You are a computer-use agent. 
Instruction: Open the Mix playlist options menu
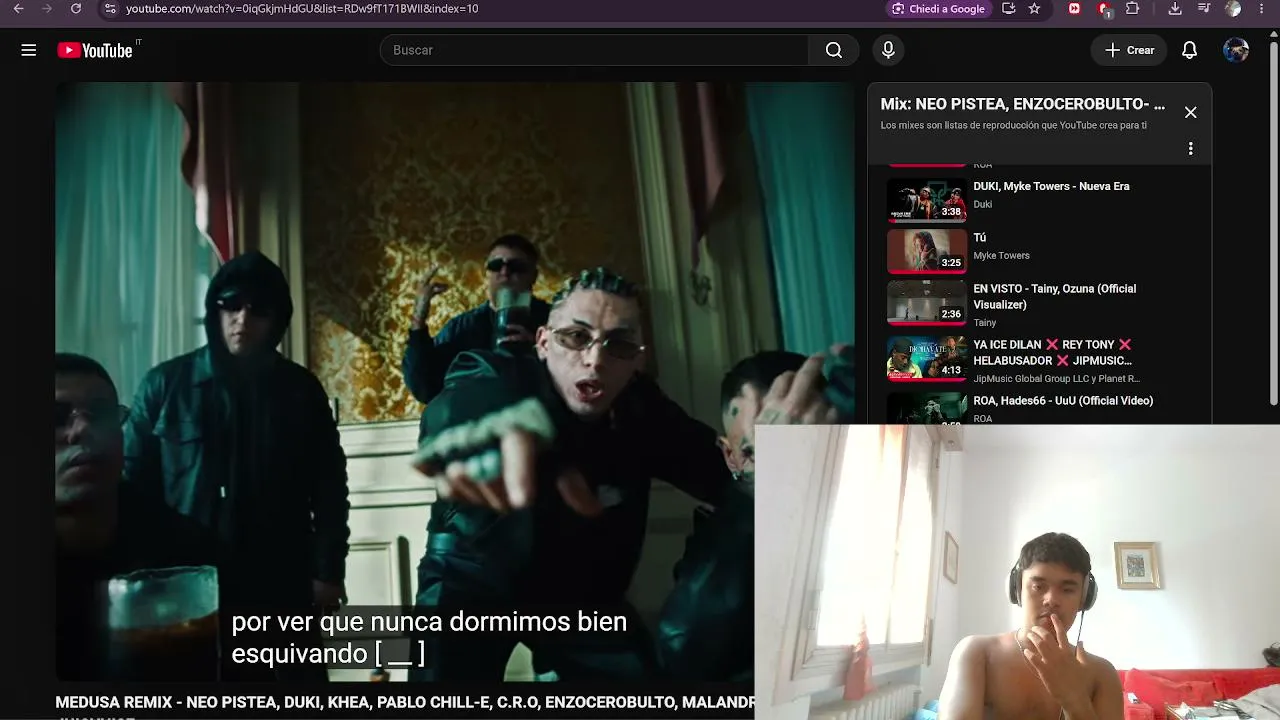[x=1190, y=149]
